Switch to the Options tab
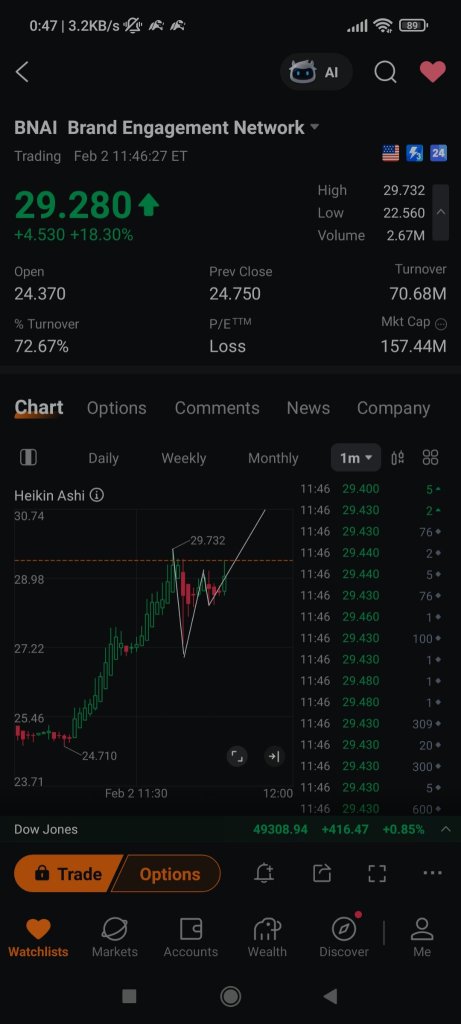The height and width of the screenshot is (1024, 461). click(x=116, y=408)
